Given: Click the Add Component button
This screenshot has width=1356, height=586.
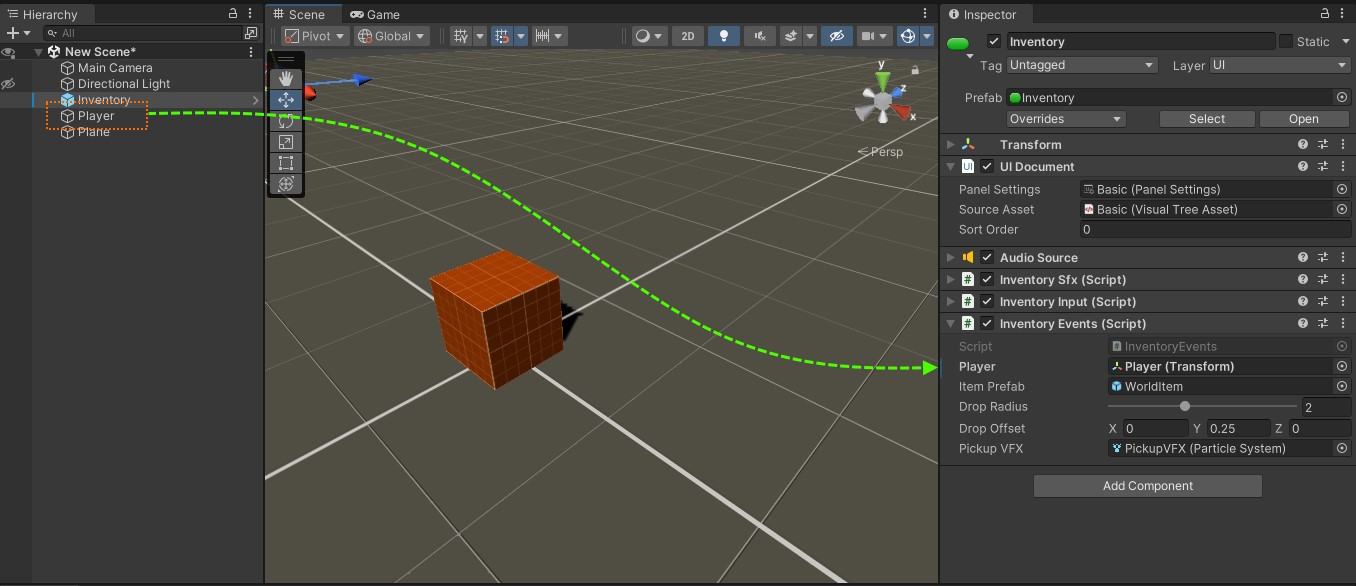Looking at the screenshot, I should (1148, 486).
